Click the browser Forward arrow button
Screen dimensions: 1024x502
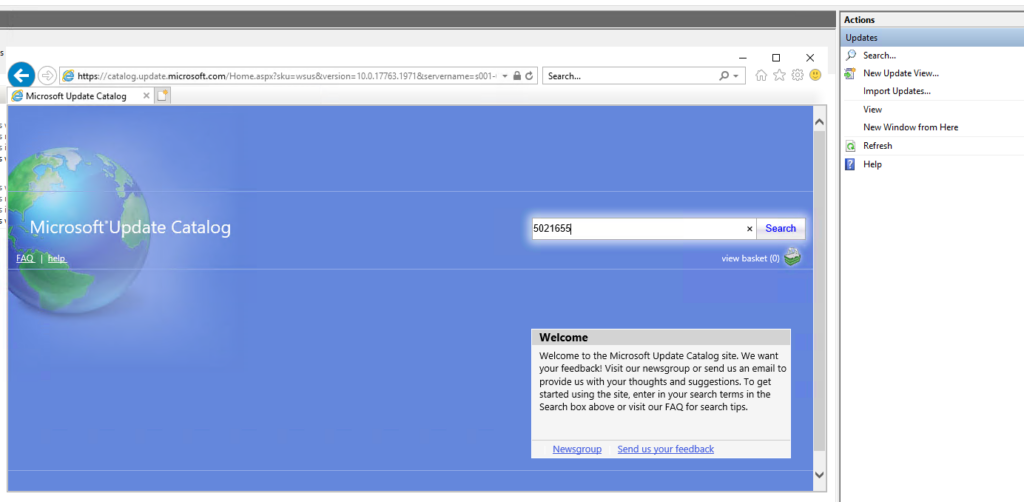[x=47, y=76]
